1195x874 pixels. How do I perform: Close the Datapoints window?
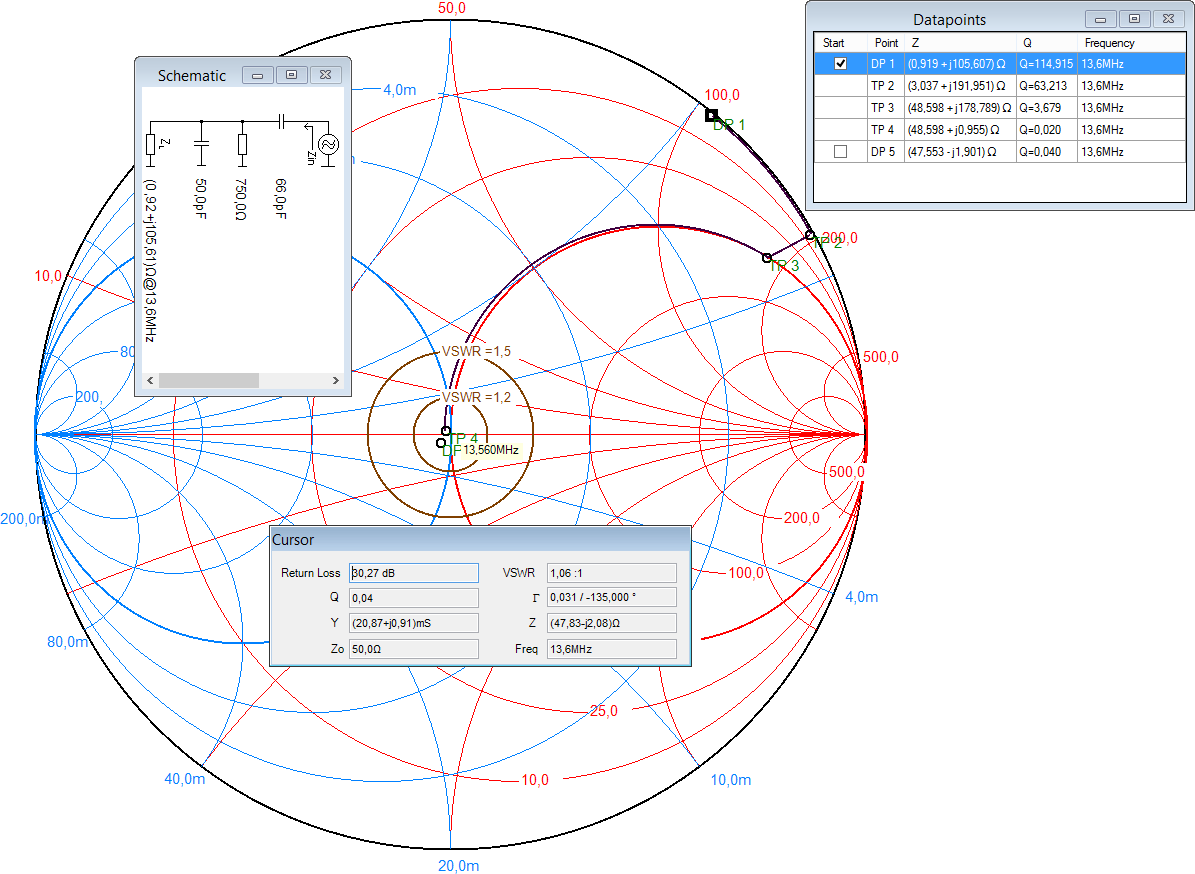pyautogui.click(x=1168, y=19)
